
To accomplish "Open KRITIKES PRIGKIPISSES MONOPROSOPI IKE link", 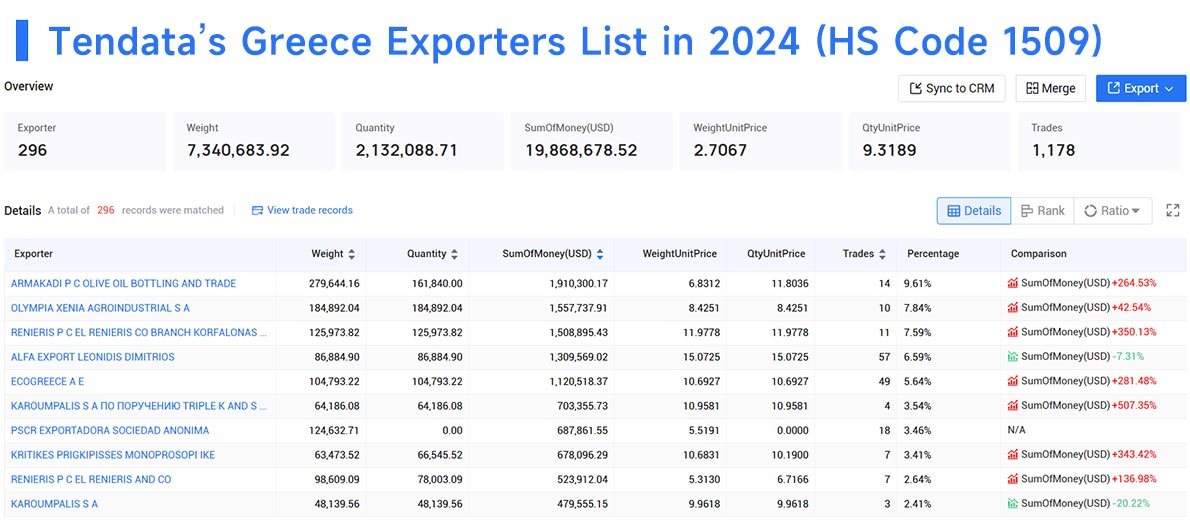I will (113, 454).
